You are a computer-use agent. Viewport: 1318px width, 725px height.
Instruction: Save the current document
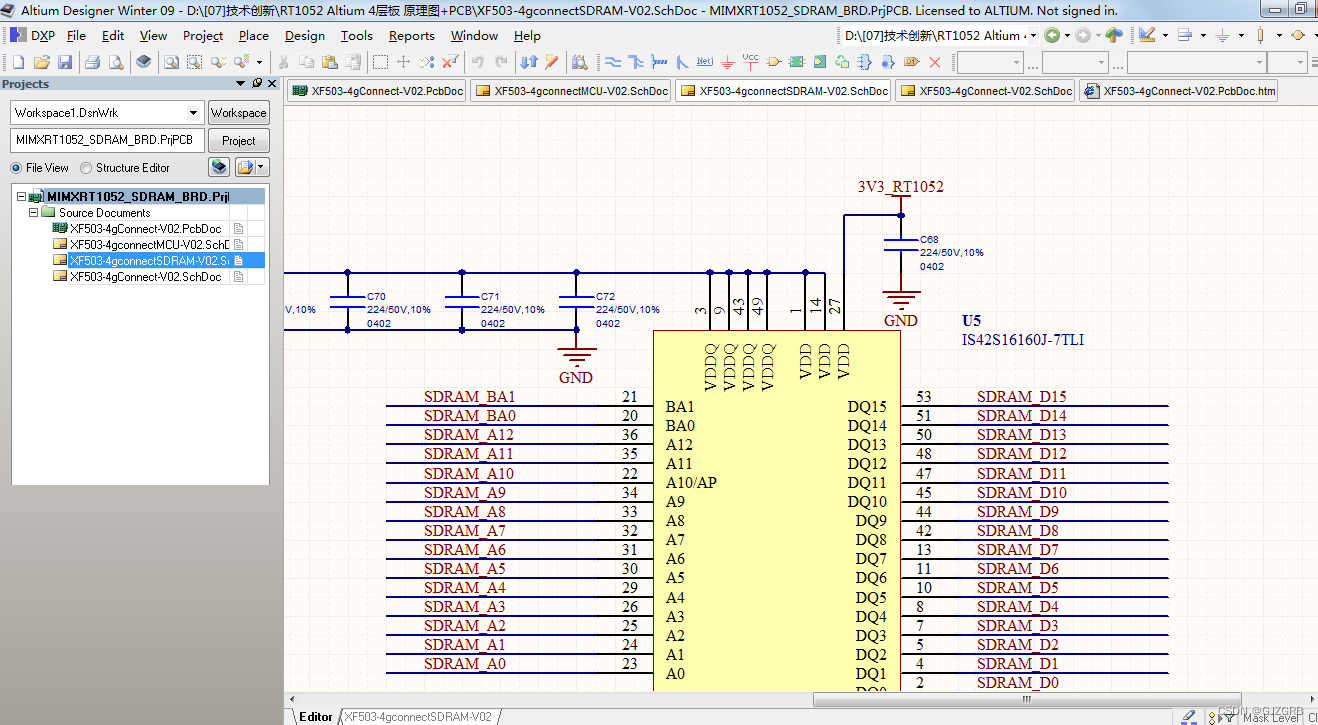pos(65,61)
